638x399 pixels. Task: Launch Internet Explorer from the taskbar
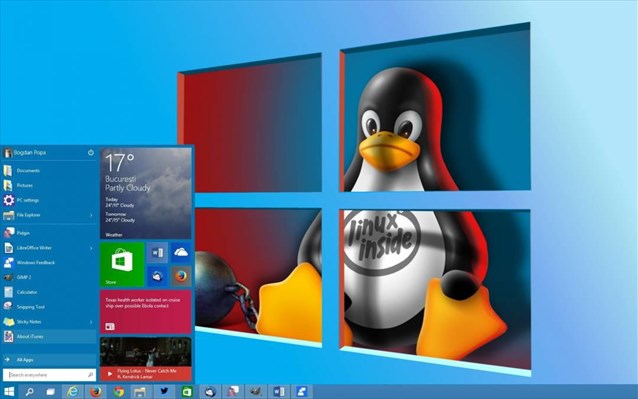tap(72, 392)
